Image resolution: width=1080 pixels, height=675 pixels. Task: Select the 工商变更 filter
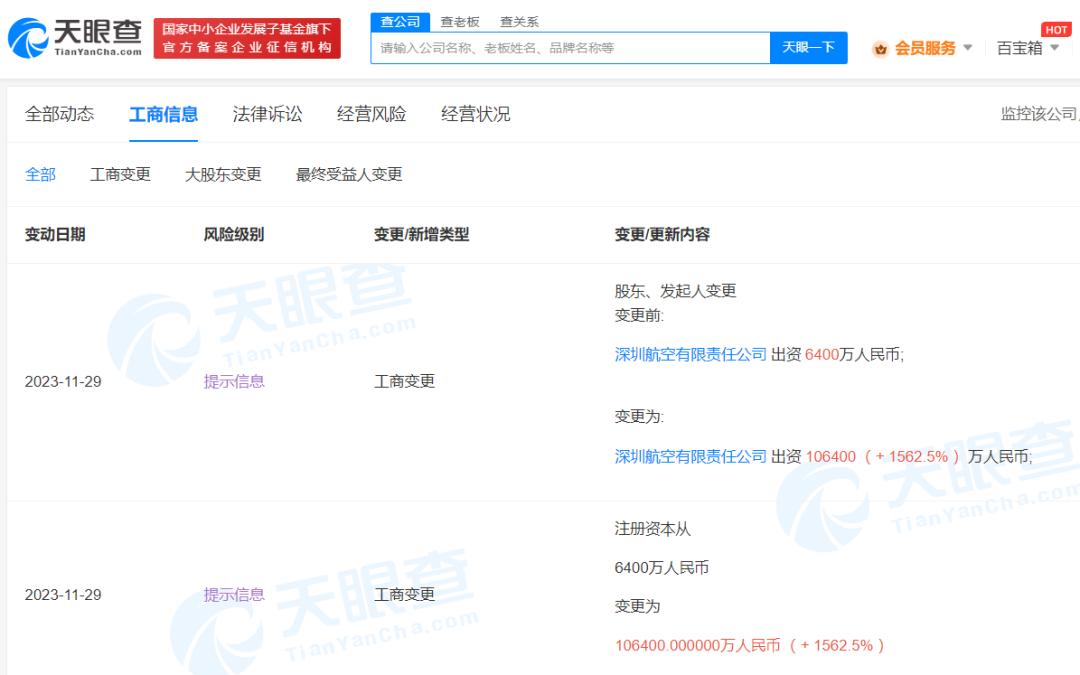[121, 175]
